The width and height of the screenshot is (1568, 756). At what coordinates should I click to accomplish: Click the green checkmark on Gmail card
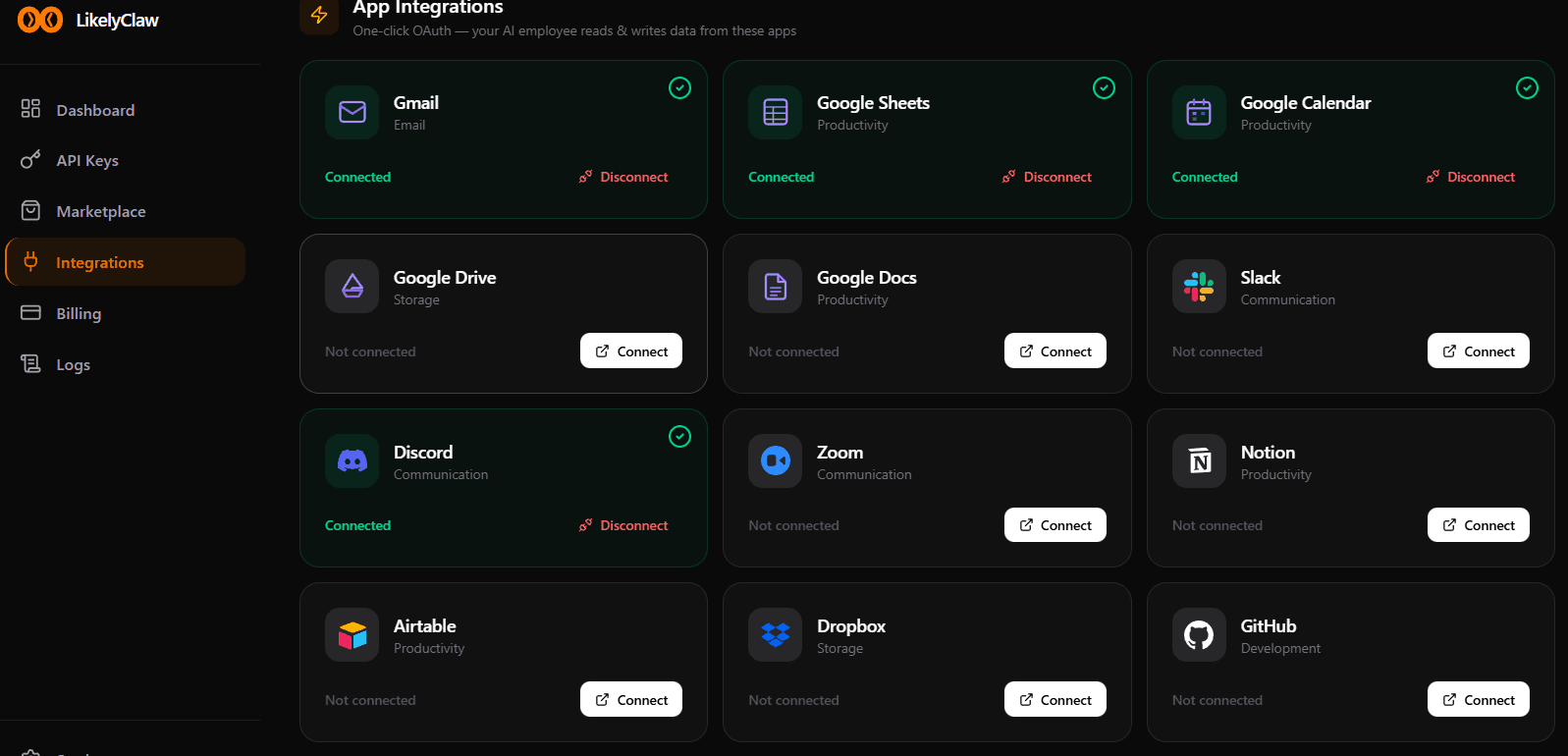[x=679, y=87]
